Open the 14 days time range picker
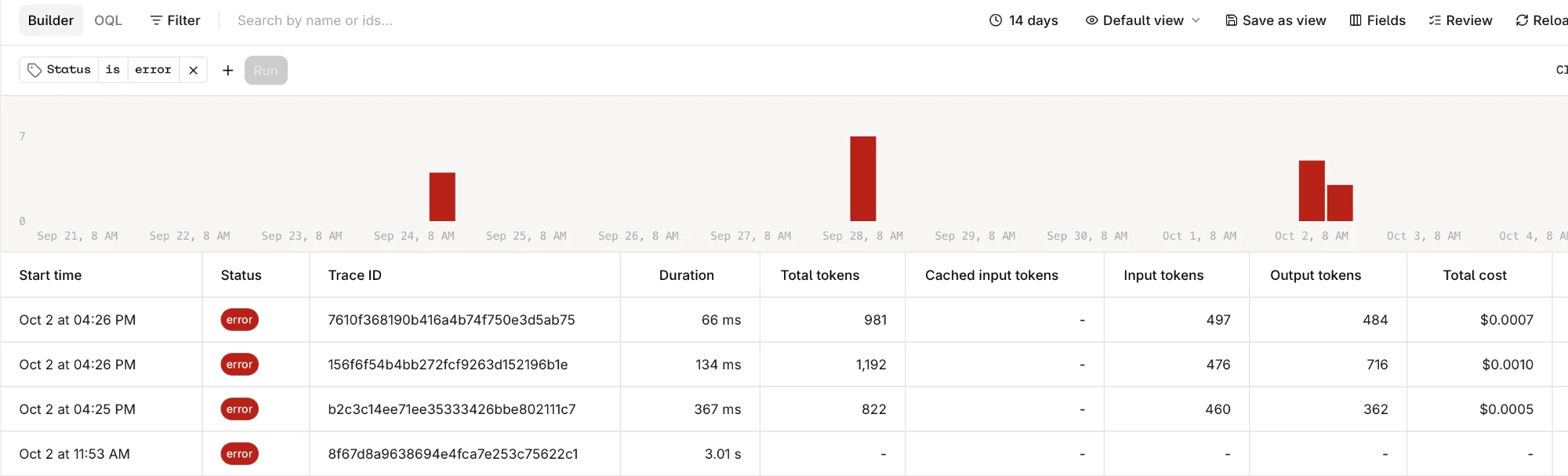Screen dimensions: 1568x476 click(x=1023, y=20)
